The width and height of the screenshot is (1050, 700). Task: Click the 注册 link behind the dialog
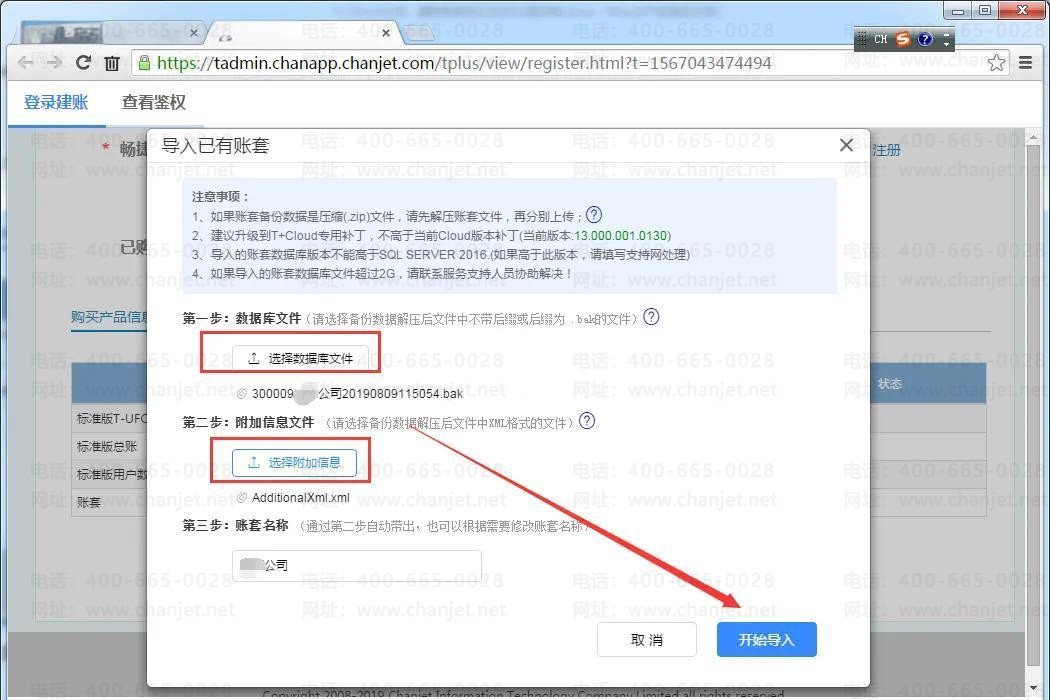[x=887, y=150]
